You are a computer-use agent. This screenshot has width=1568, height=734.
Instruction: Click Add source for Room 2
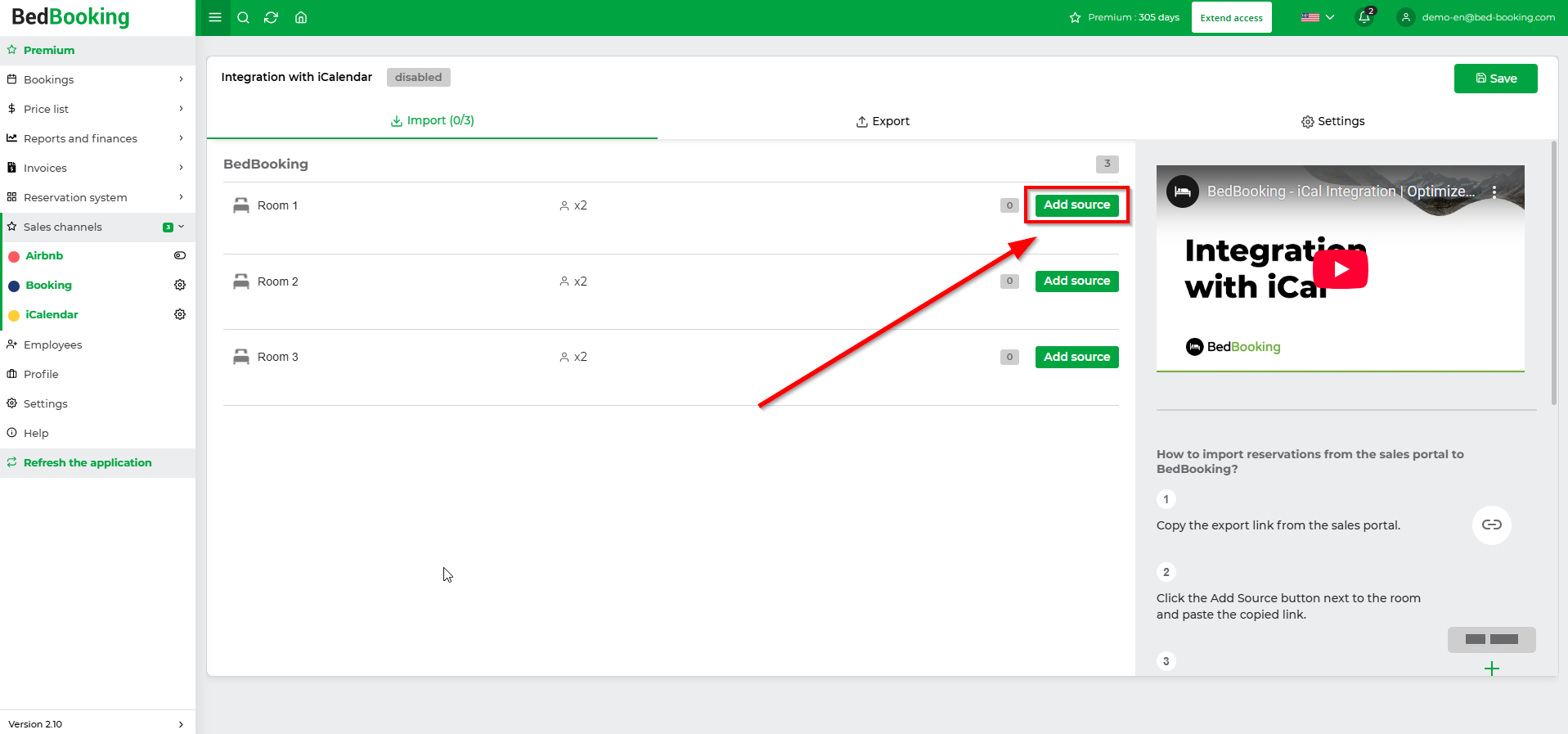tap(1076, 281)
